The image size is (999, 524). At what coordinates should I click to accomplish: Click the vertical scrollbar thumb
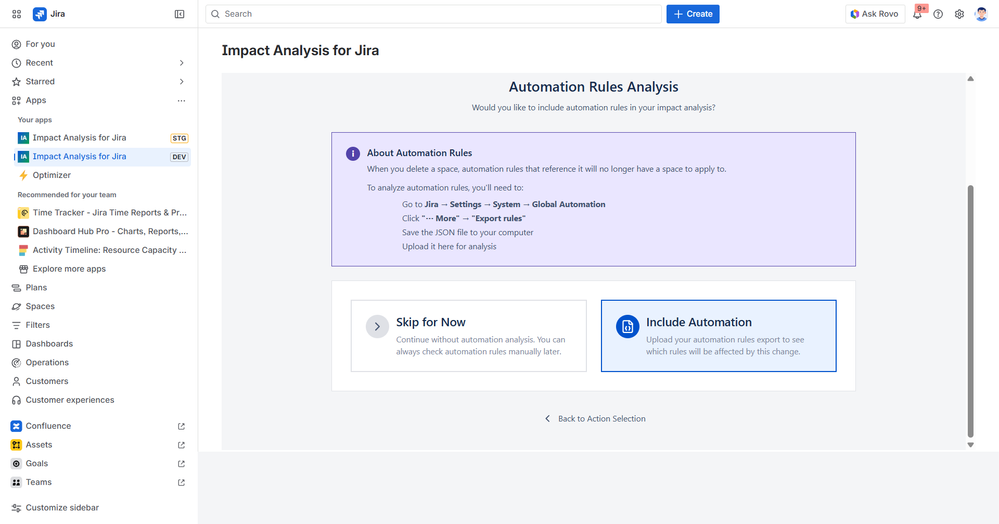click(970, 311)
